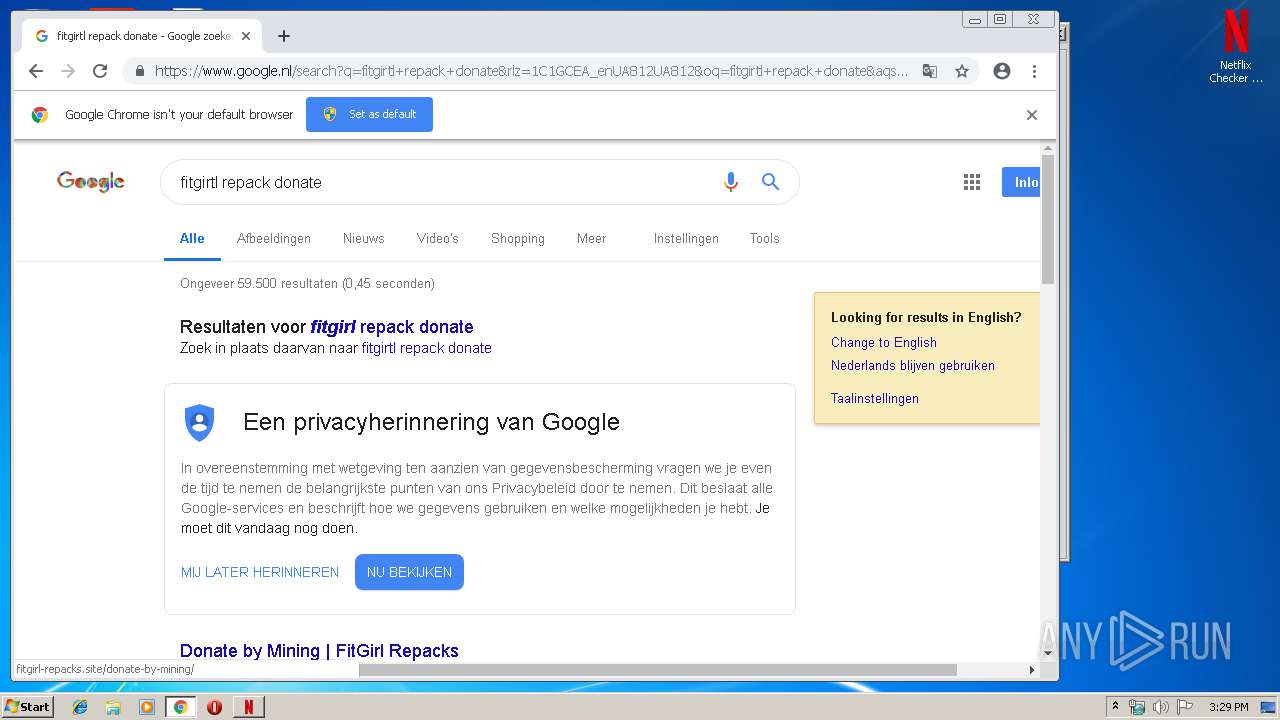This screenshot has height=720, width=1280.
Task: View site info via padlock icon
Action: (139, 71)
